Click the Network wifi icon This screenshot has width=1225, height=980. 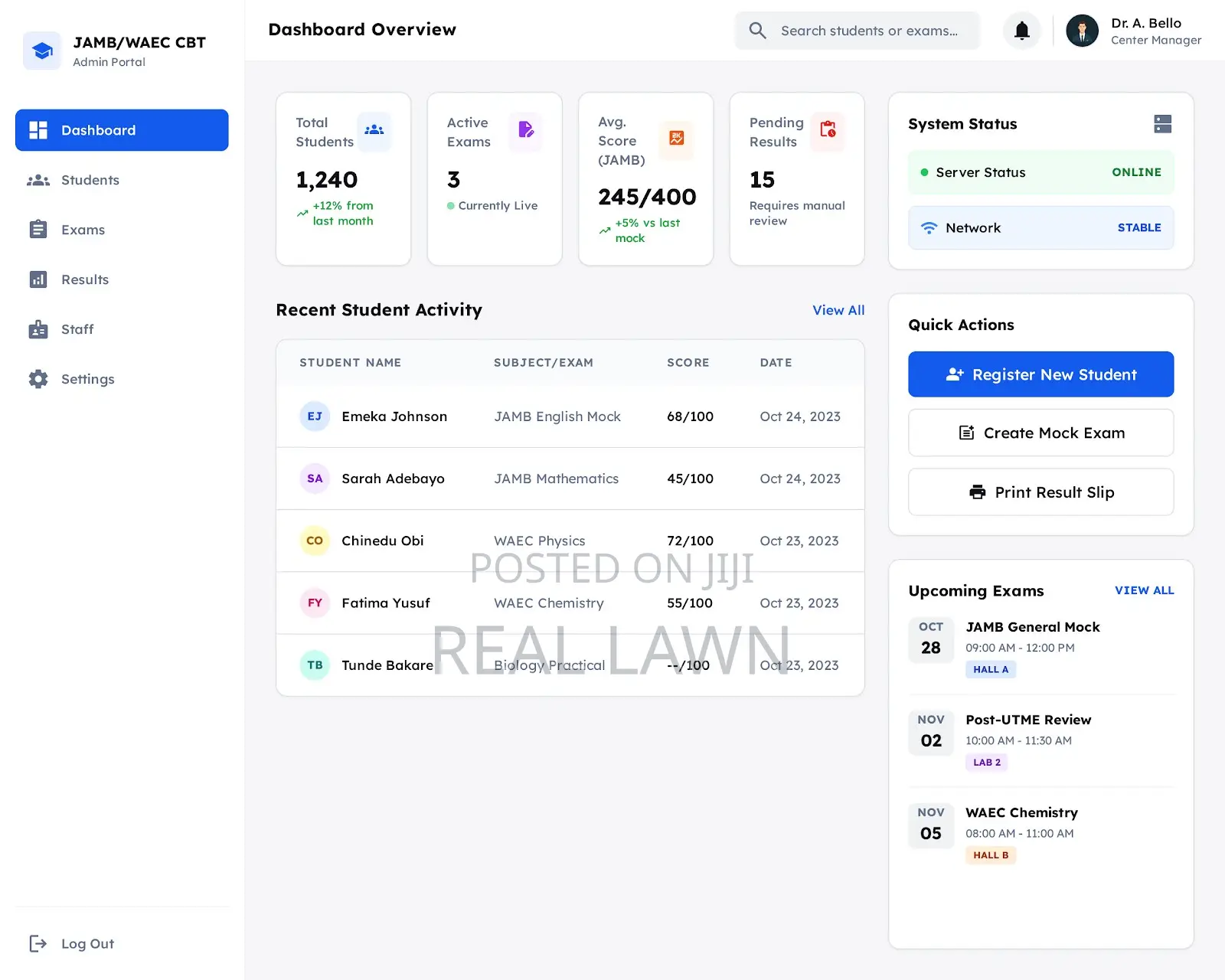[x=929, y=227]
